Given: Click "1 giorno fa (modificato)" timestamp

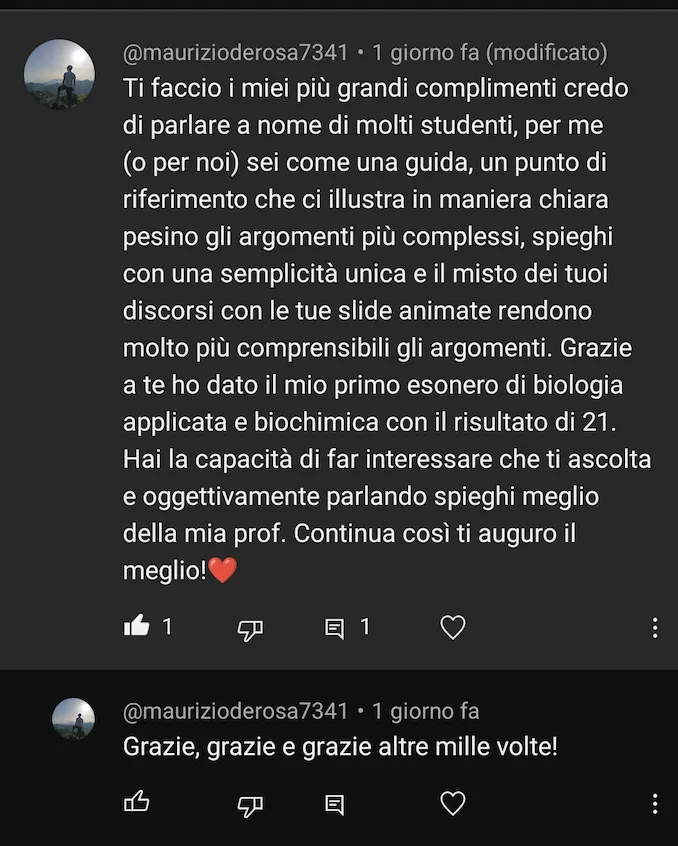Looking at the screenshot, I should (490, 53).
